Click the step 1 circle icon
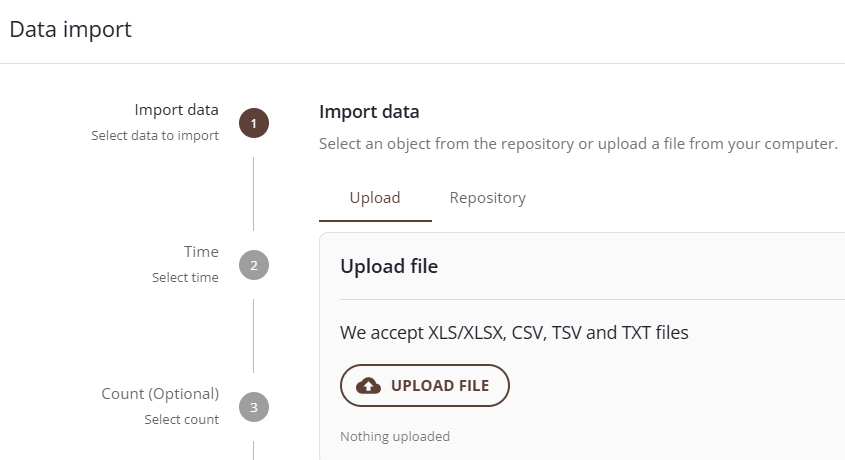 click(x=254, y=123)
